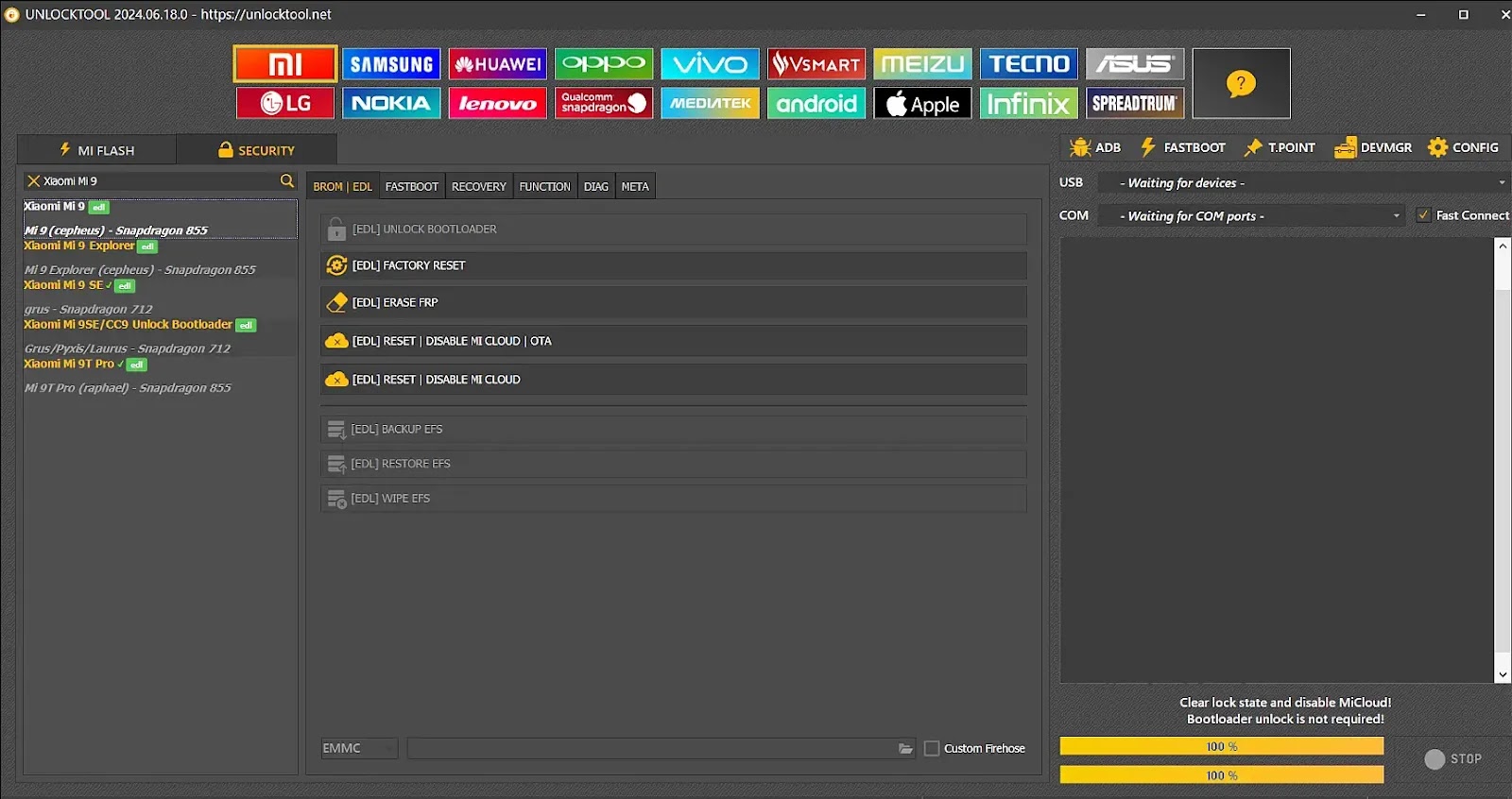Open the FASTBOOT tool in top toolbar
Image resolution: width=1512 pixels, height=799 pixels.
coord(1183,147)
